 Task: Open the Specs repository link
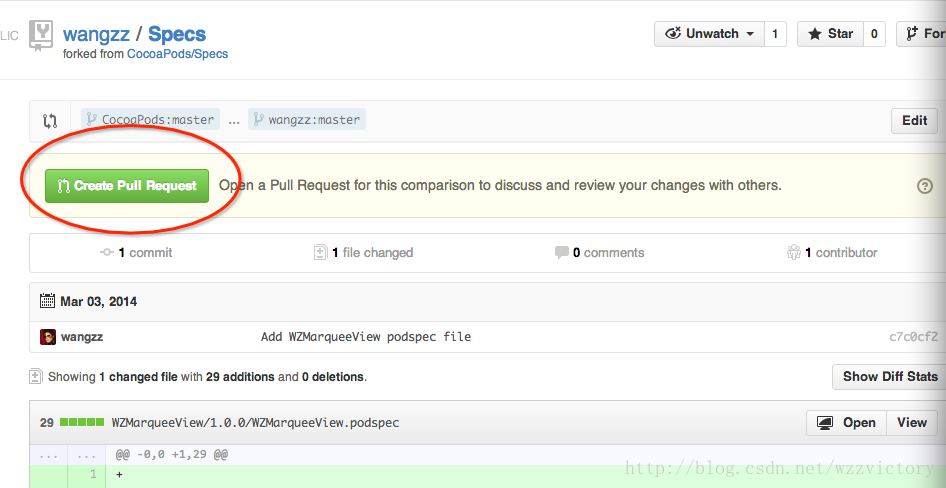point(177,34)
